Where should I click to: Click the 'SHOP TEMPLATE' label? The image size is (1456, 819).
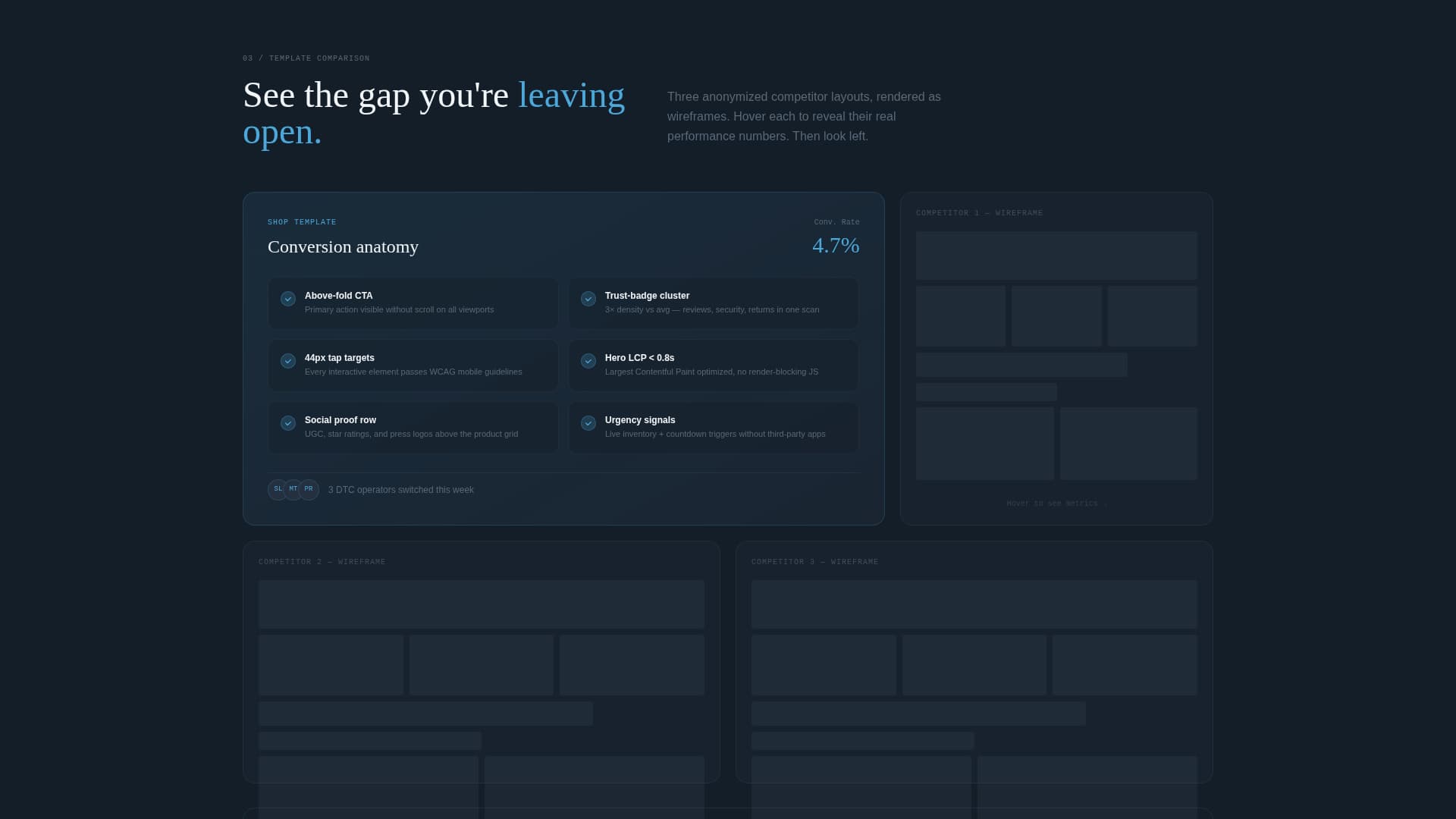pos(302,222)
